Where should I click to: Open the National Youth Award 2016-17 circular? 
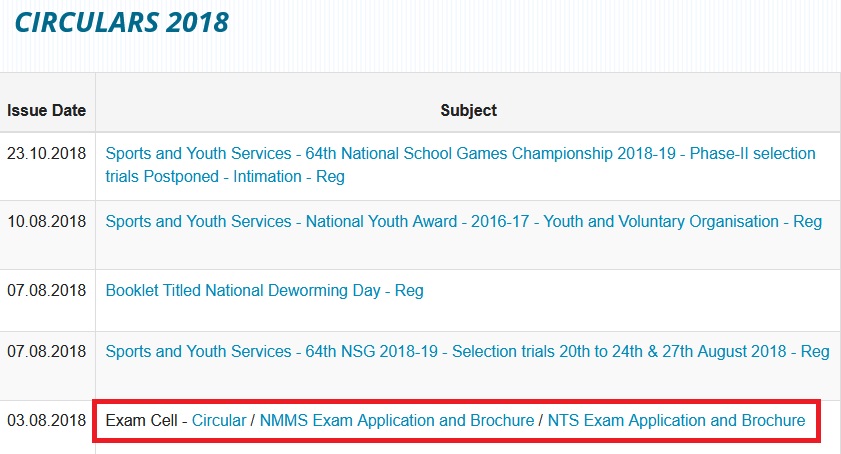point(463,221)
